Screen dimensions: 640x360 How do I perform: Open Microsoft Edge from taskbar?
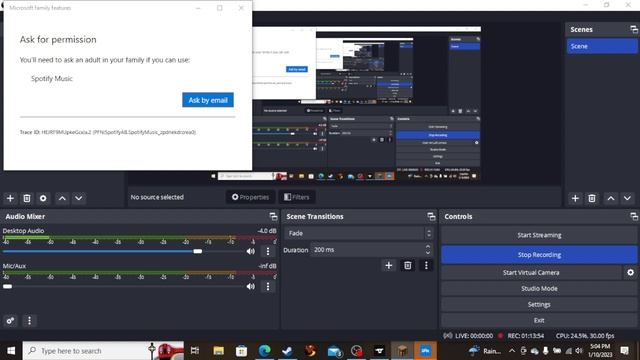[x=264, y=351]
